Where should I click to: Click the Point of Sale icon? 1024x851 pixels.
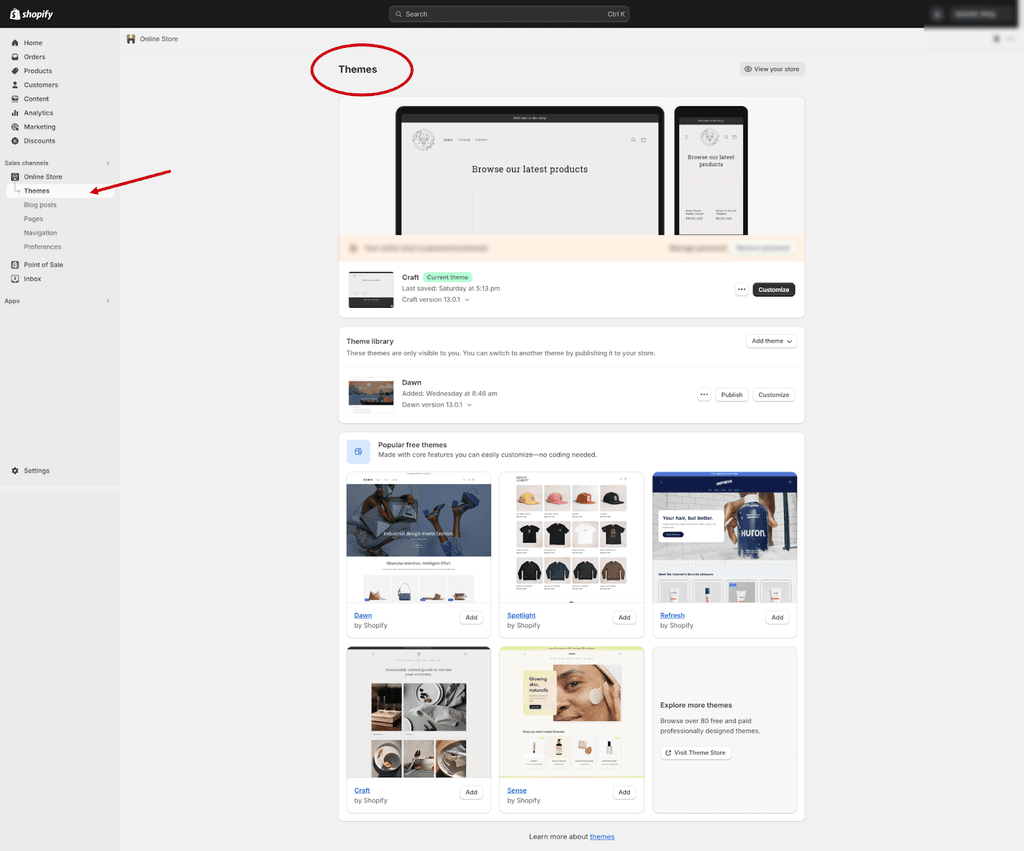[15, 265]
